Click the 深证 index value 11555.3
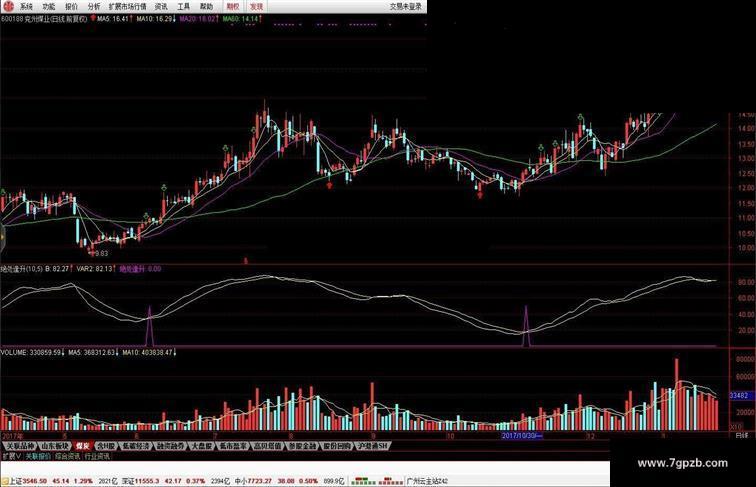Viewport: 756px width, 487px height. [x=147, y=481]
